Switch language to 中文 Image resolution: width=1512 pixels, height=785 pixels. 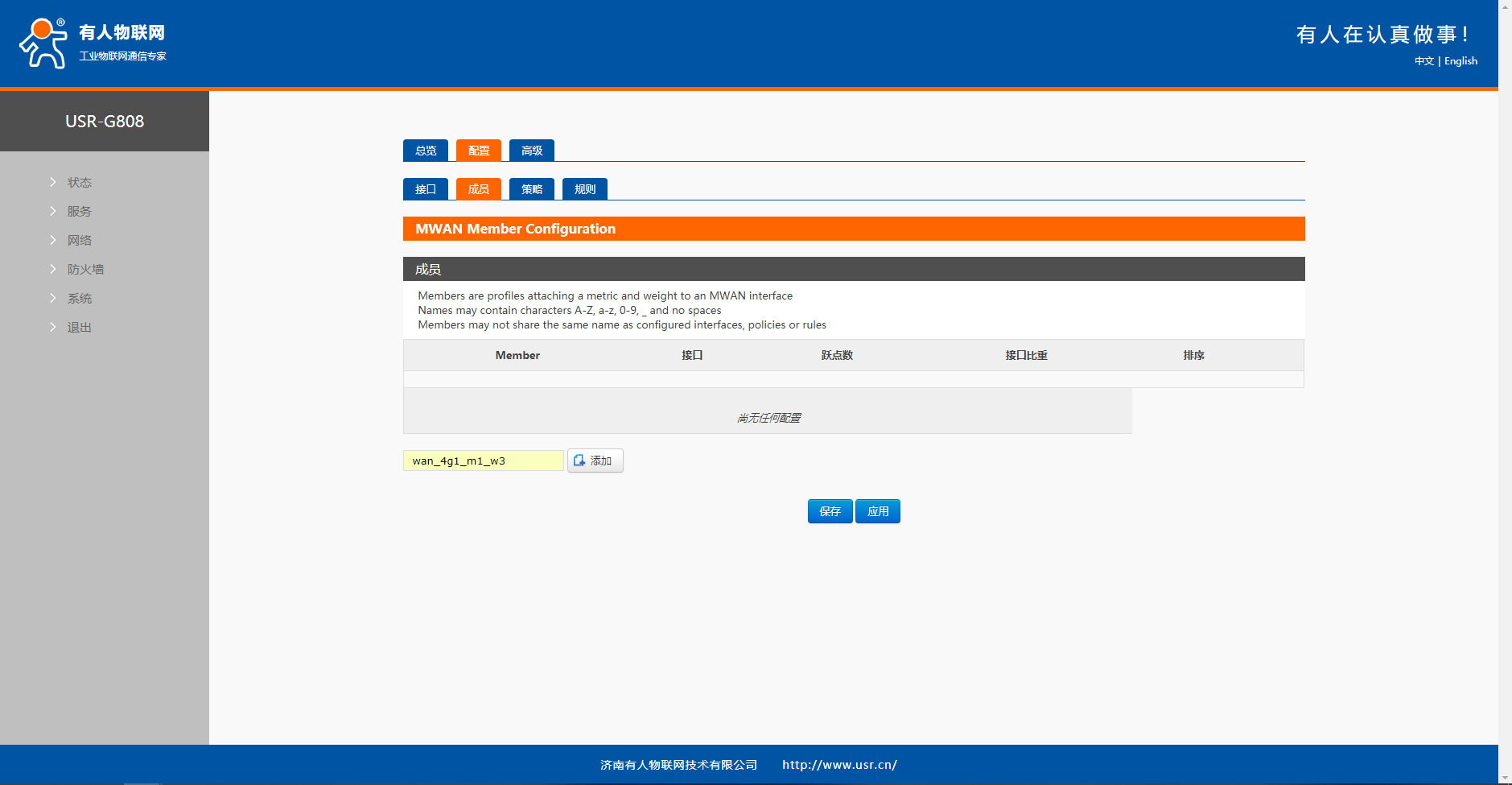pos(1423,61)
